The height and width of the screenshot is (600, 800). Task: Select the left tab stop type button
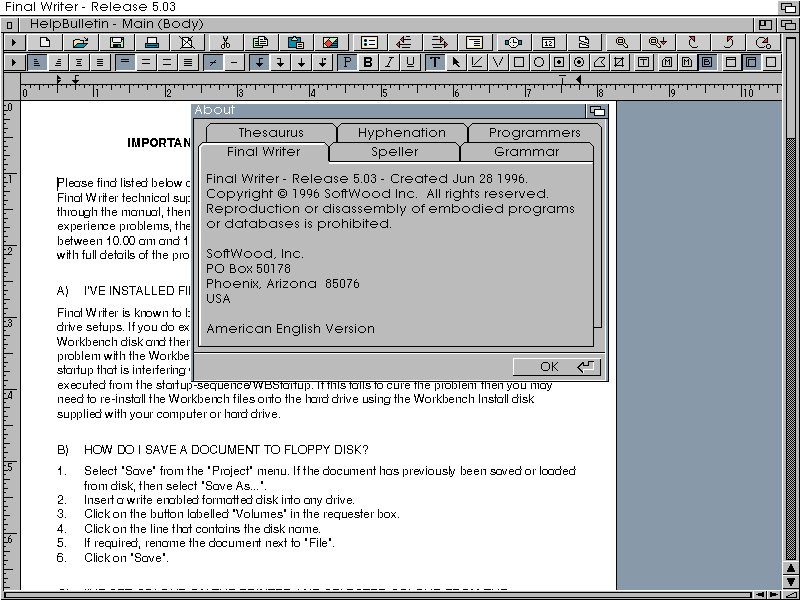[259, 62]
